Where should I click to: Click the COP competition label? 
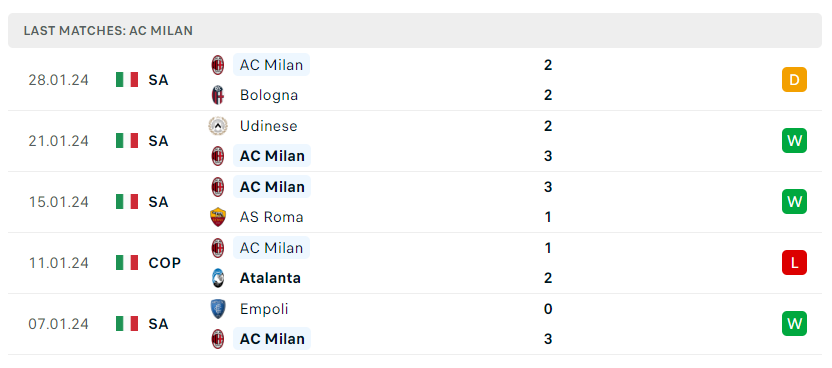click(164, 263)
